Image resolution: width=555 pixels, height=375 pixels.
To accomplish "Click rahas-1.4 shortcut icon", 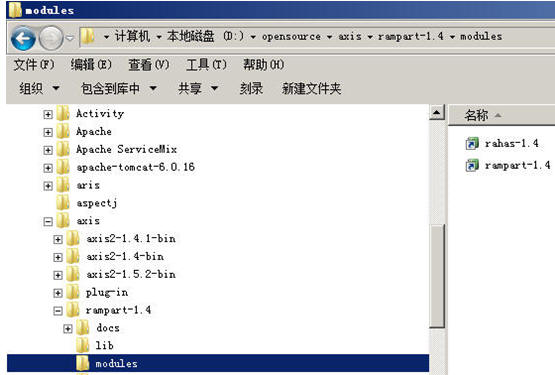I will (x=472, y=143).
